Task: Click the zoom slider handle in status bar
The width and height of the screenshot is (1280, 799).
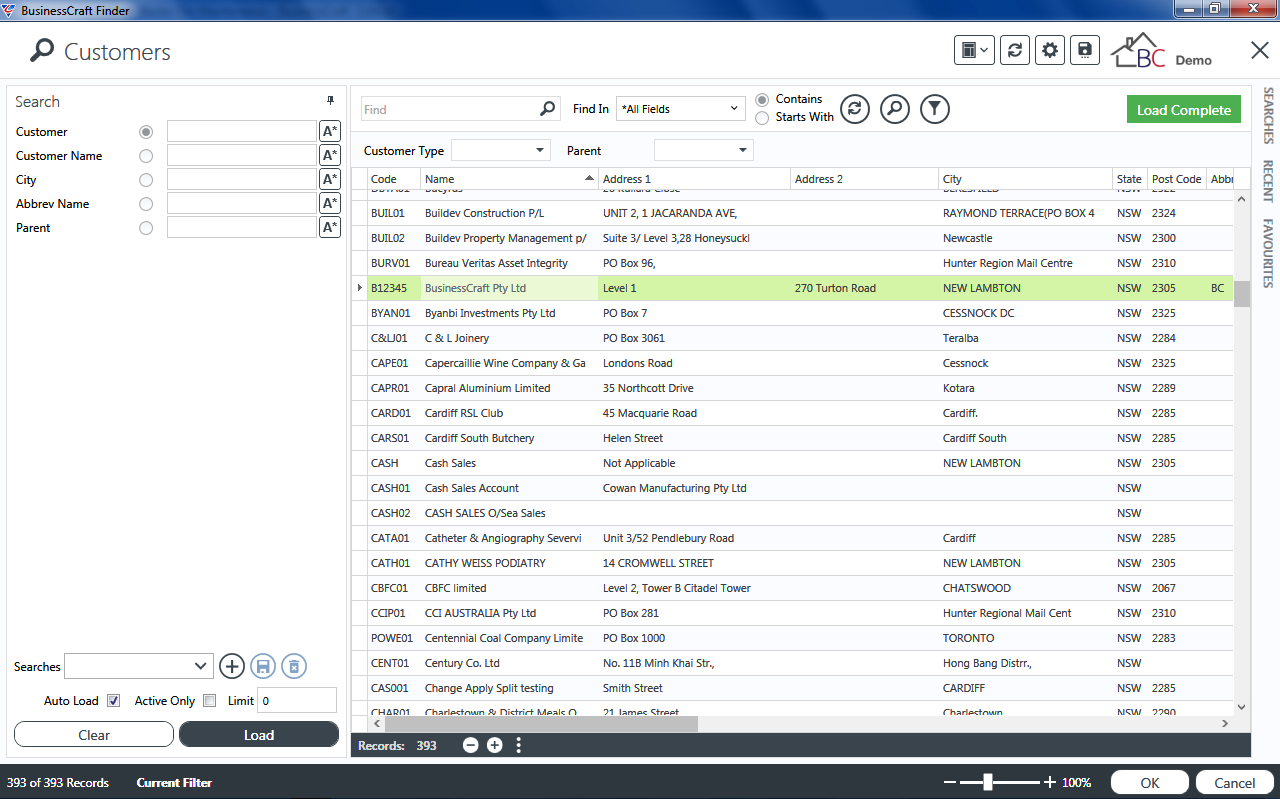Action: (x=988, y=782)
